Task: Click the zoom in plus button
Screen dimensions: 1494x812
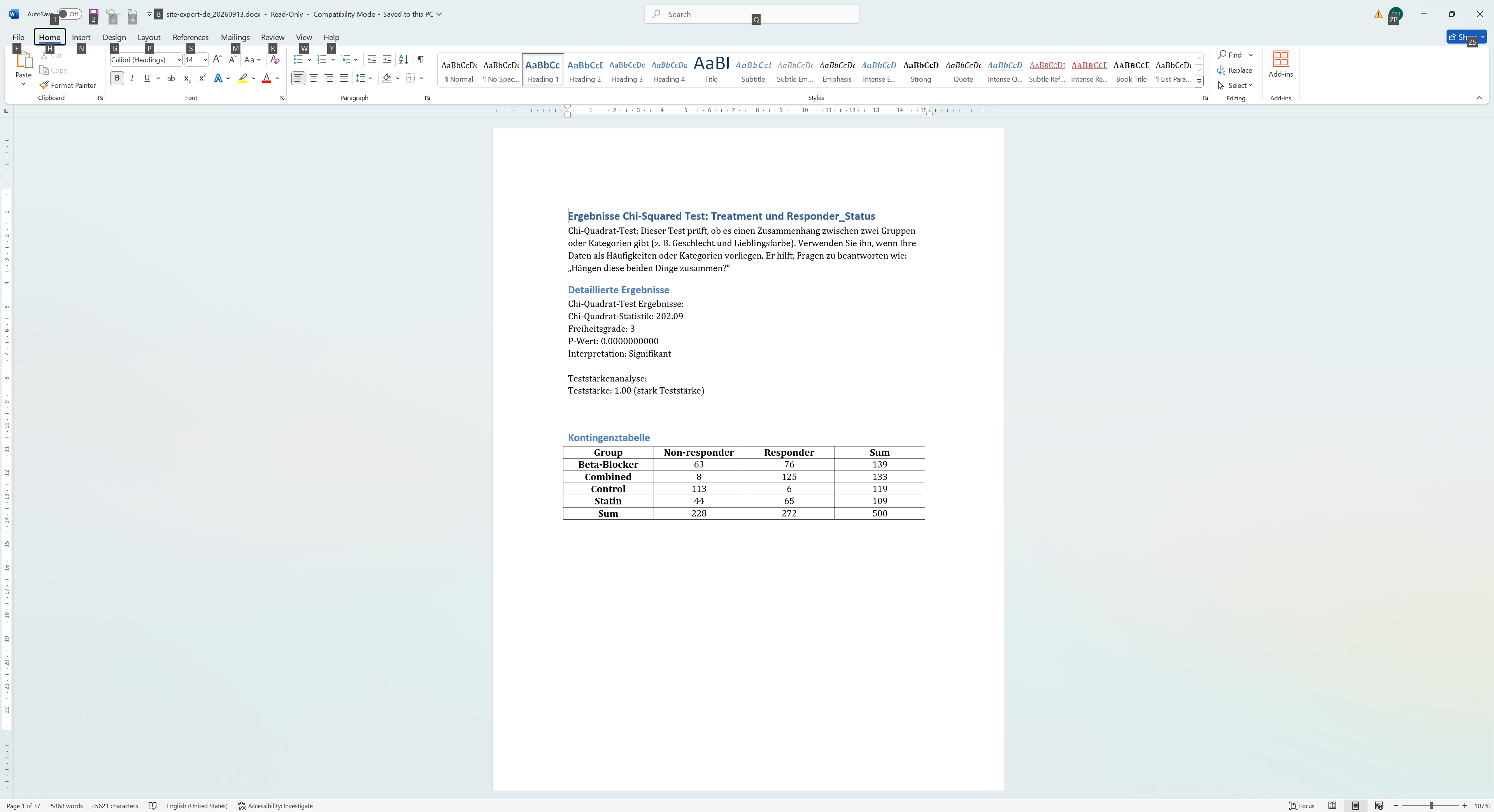Action: click(1464, 806)
